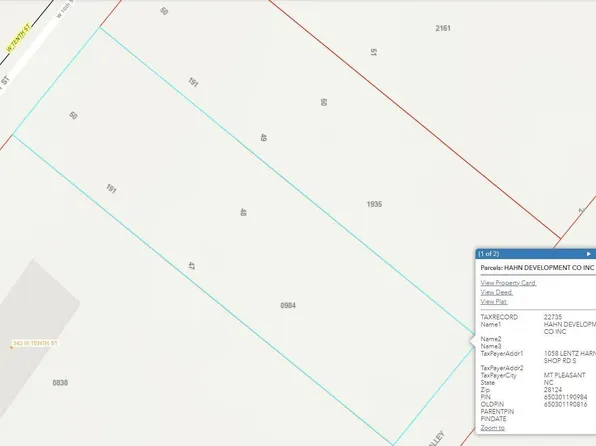The width and height of the screenshot is (596, 446).
Task: Click lot number 49 on map
Action: click(x=263, y=137)
